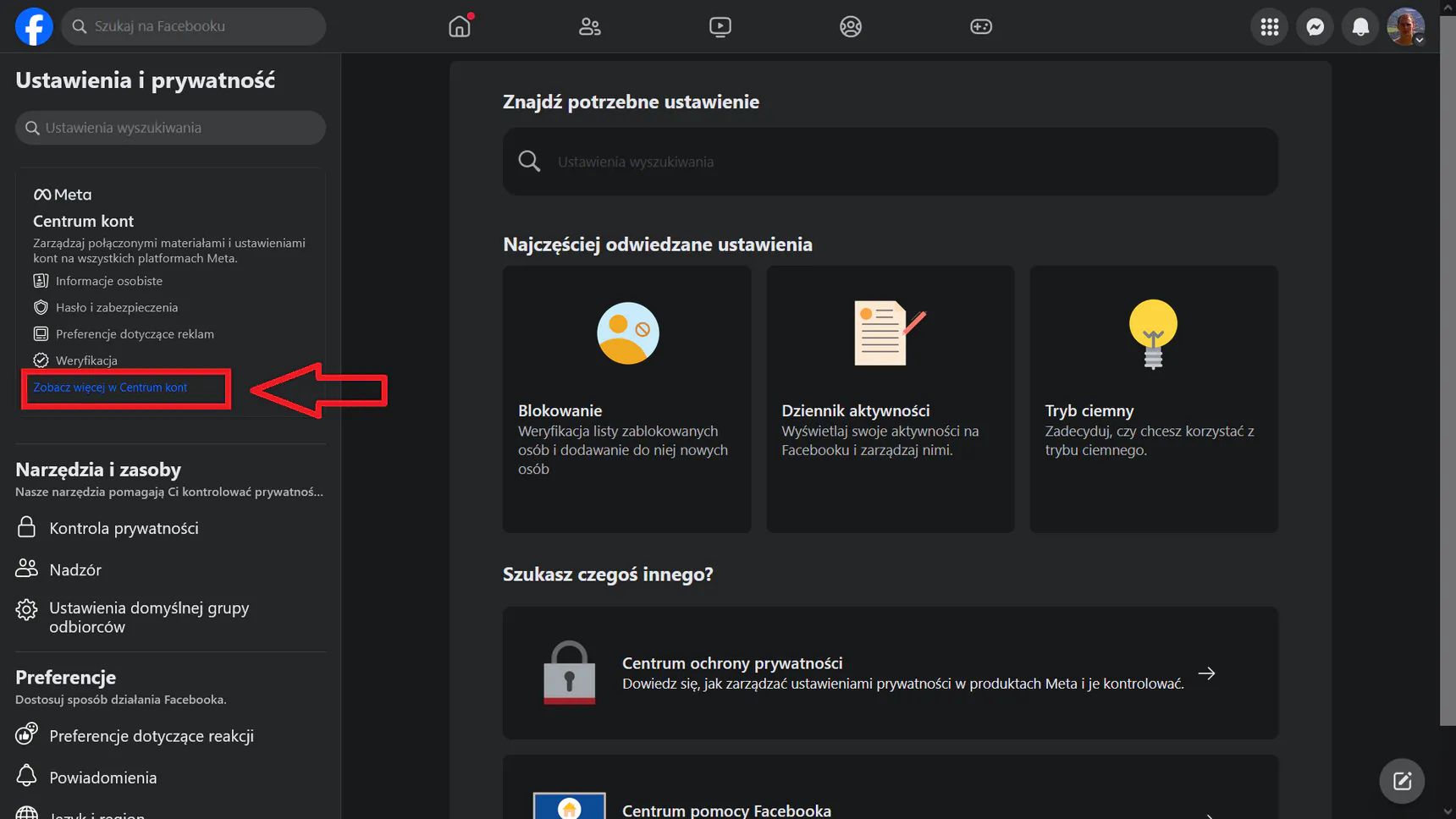Select the Kontrola prywatności lock icon
The image size is (1456, 819).
pos(26,527)
